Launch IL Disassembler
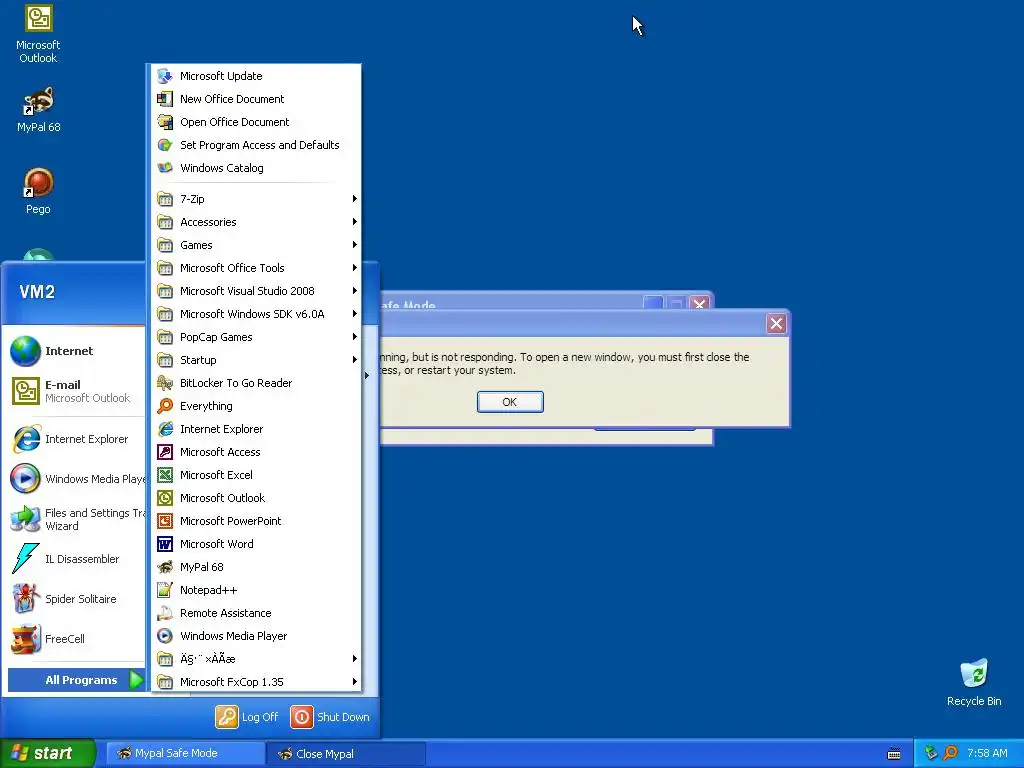Screen dimensions: 1024x768 (76, 559)
